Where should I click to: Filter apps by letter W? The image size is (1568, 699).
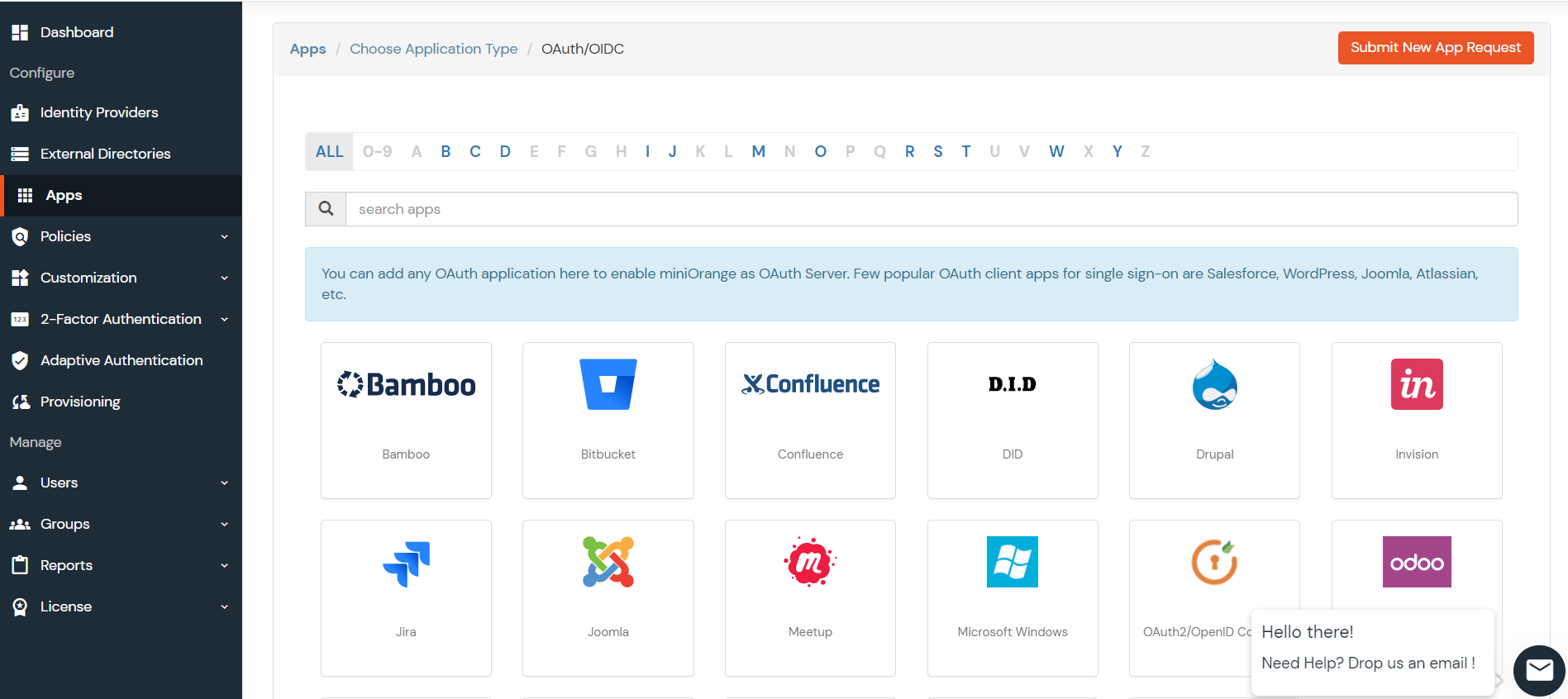tap(1056, 151)
